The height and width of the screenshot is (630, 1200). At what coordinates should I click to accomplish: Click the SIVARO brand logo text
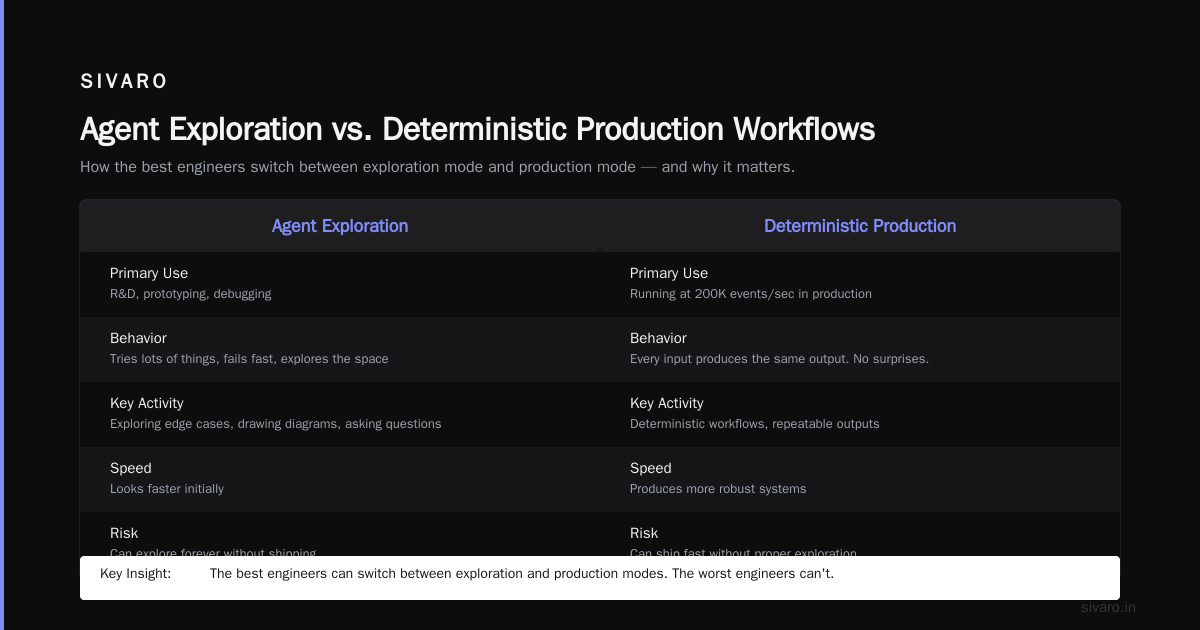click(124, 82)
